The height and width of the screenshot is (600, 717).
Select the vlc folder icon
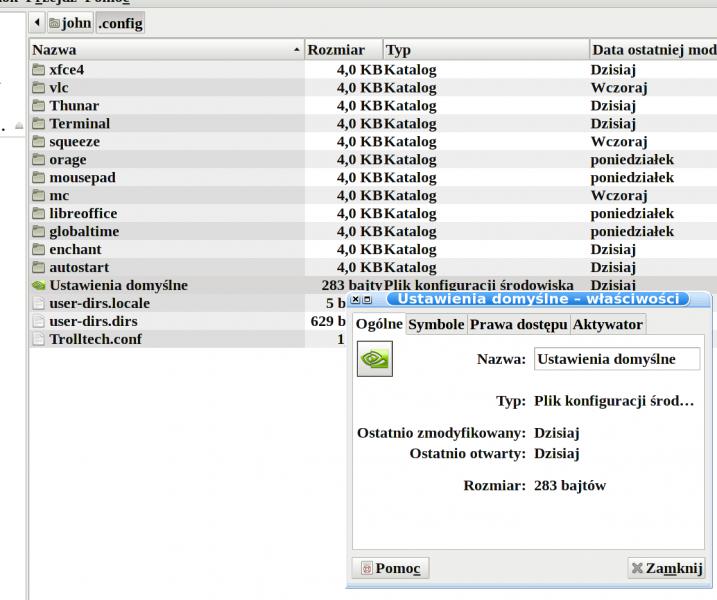39,88
